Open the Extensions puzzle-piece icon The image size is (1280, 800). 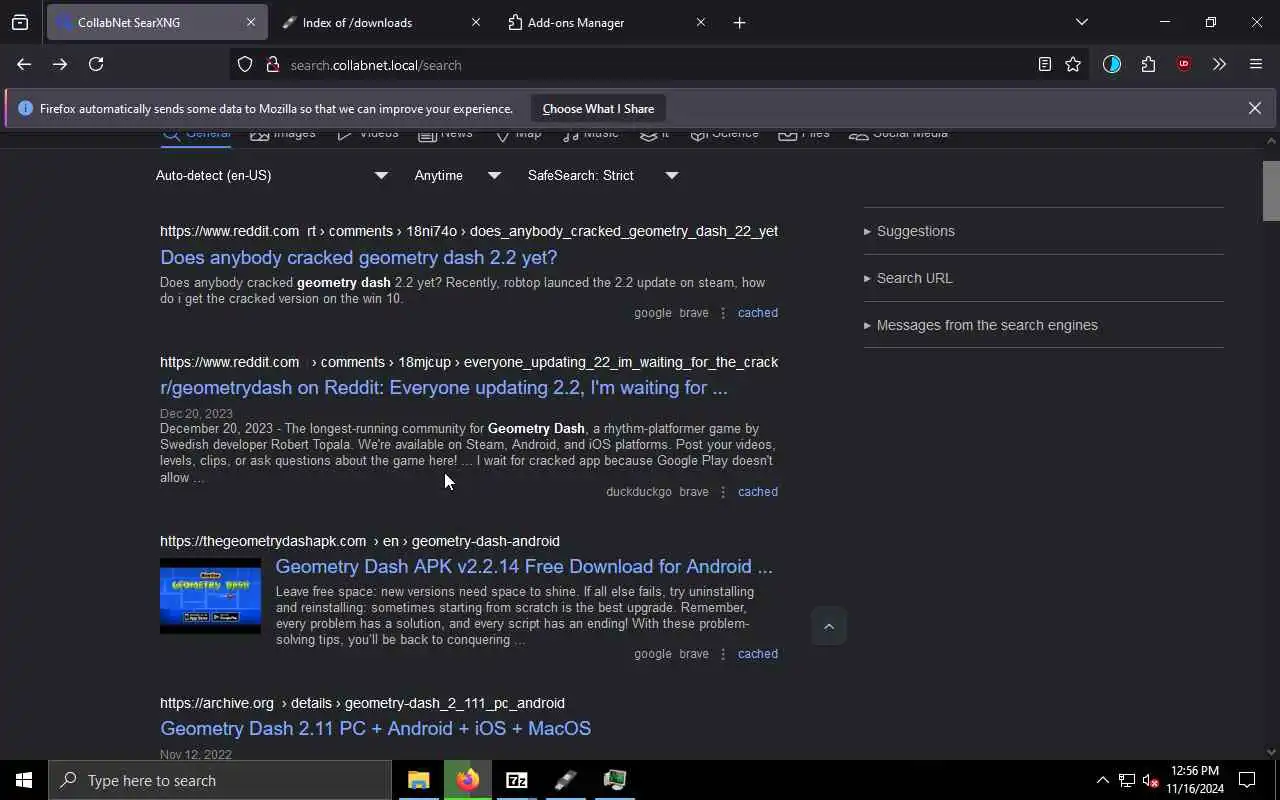[x=1148, y=64]
